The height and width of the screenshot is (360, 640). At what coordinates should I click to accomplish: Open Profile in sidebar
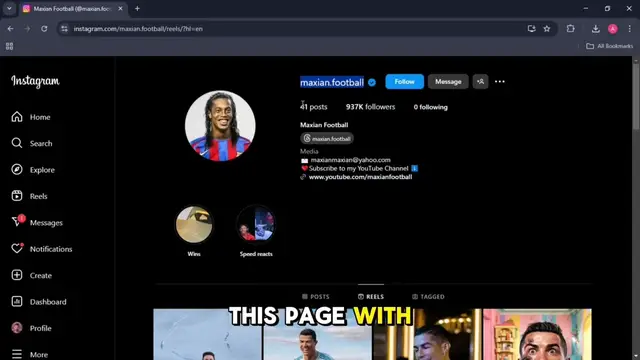31,328
